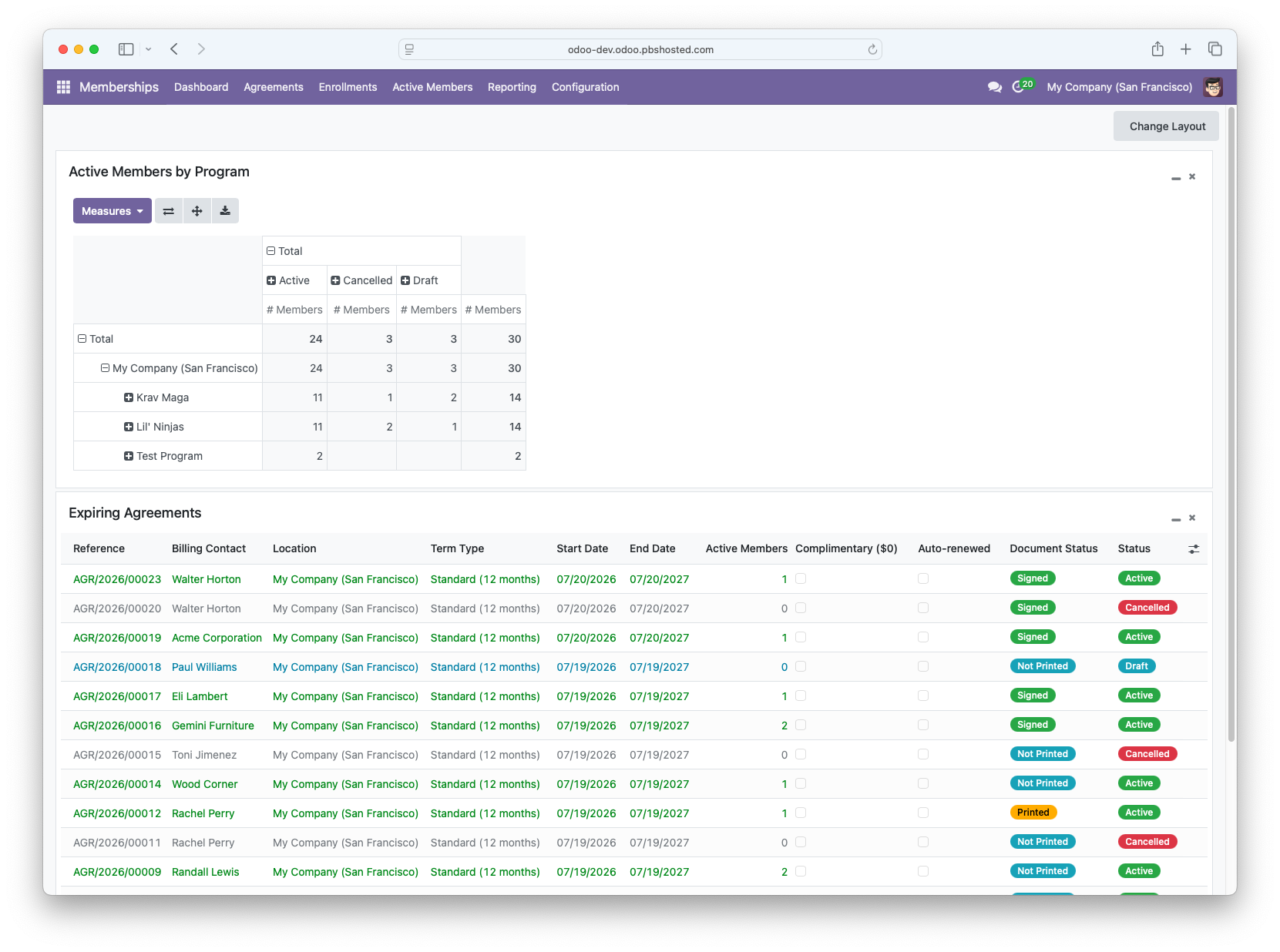Open the conversations chat icon

995,87
